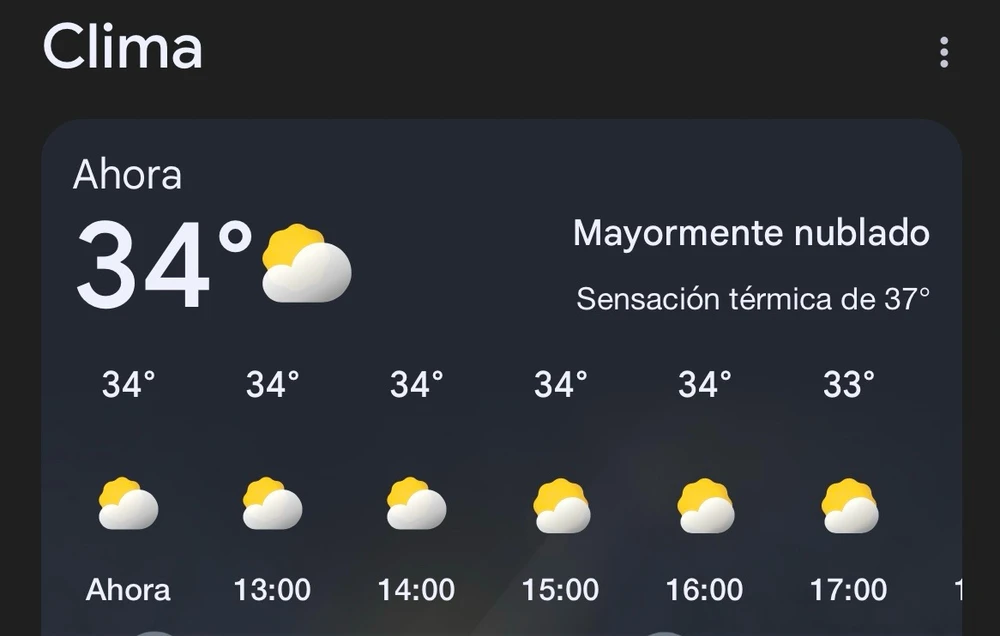1000x636 pixels.
Task: Open the three-dot overflow menu
Action: pyautogui.click(x=943, y=53)
